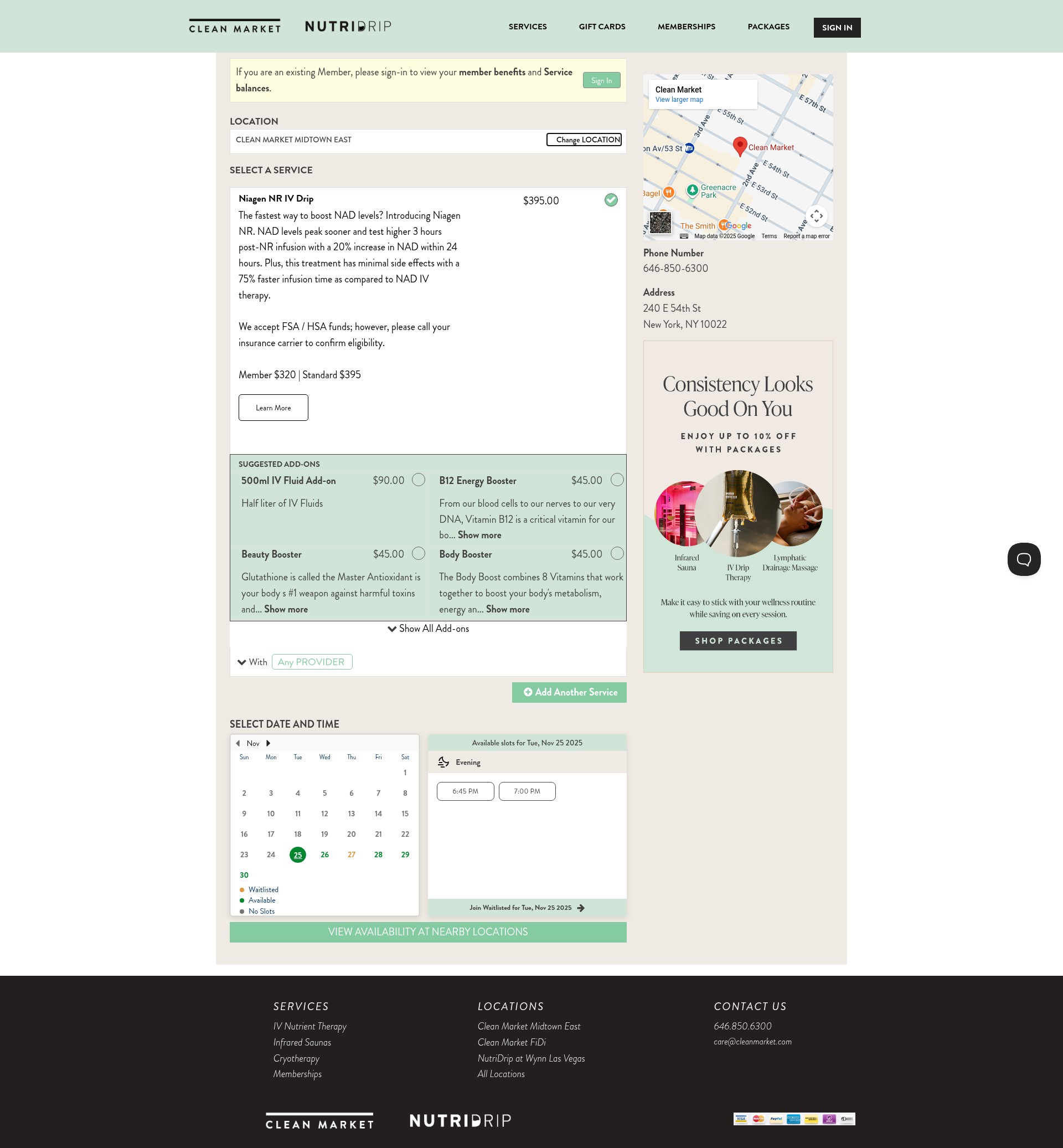The height and width of the screenshot is (1148, 1063).
Task: Open the live chat bubble icon
Action: pos(1024,559)
